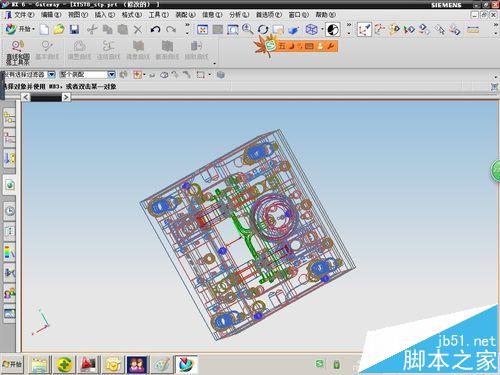Click the Cut scissors icon
The image size is (500, 375).
coord(92,30)
